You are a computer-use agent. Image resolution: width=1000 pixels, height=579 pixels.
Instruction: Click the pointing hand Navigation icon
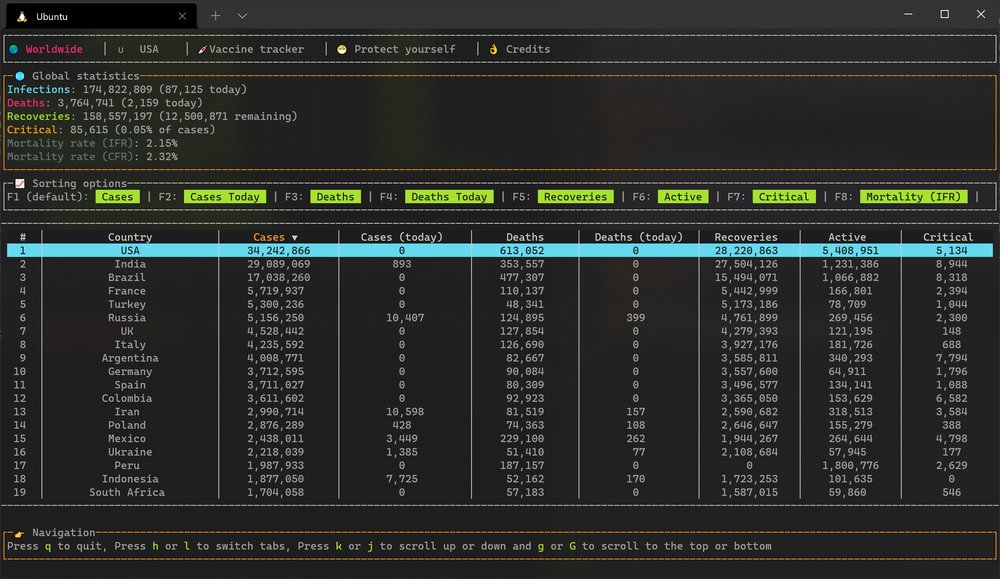tap(19, 533)
